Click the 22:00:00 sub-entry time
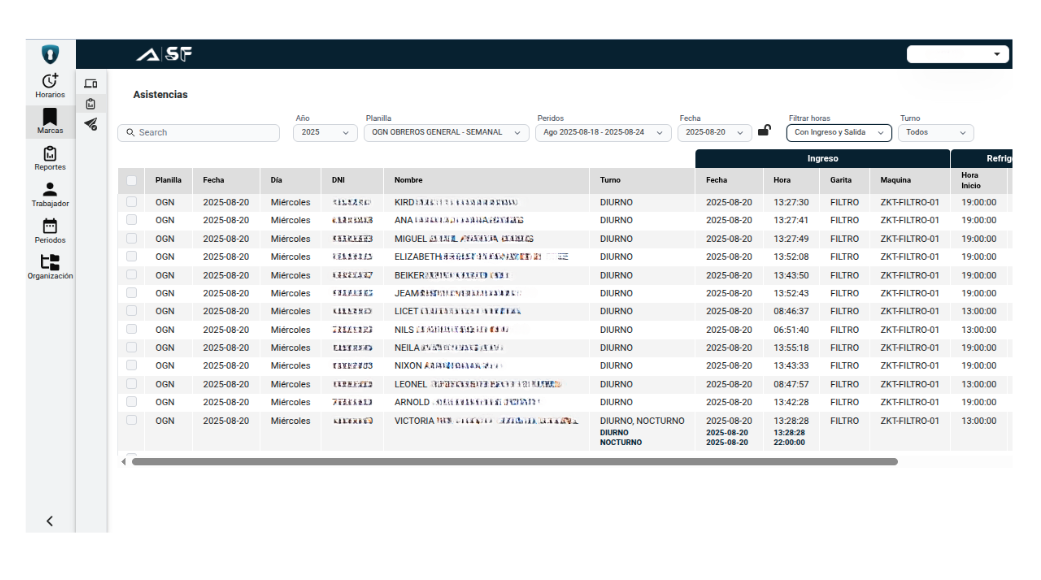1041x580 pixels. [789, 443]
